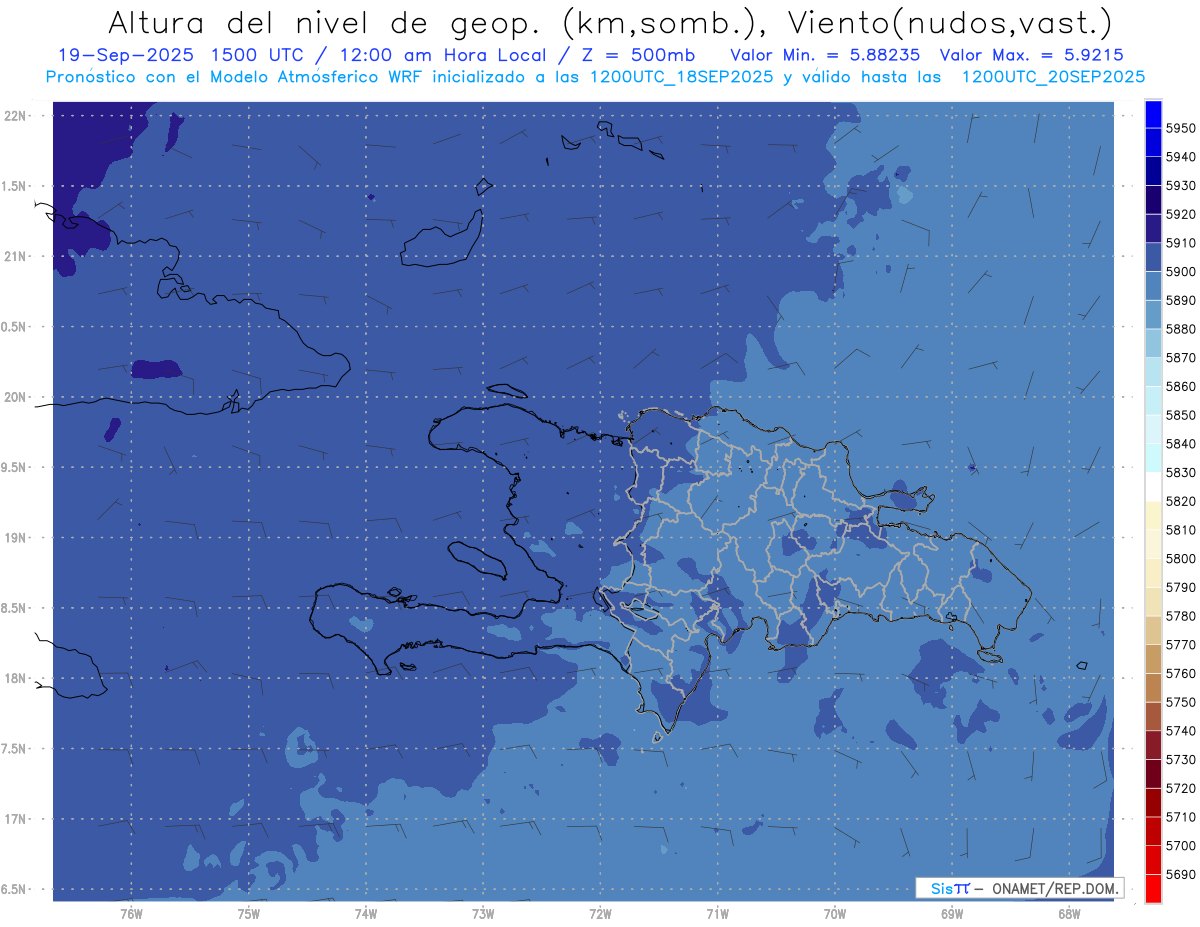The width and height of the screenshot is (1200, 927).
Task: Click the '5690' color bar label
Action: click(1181, 875)
